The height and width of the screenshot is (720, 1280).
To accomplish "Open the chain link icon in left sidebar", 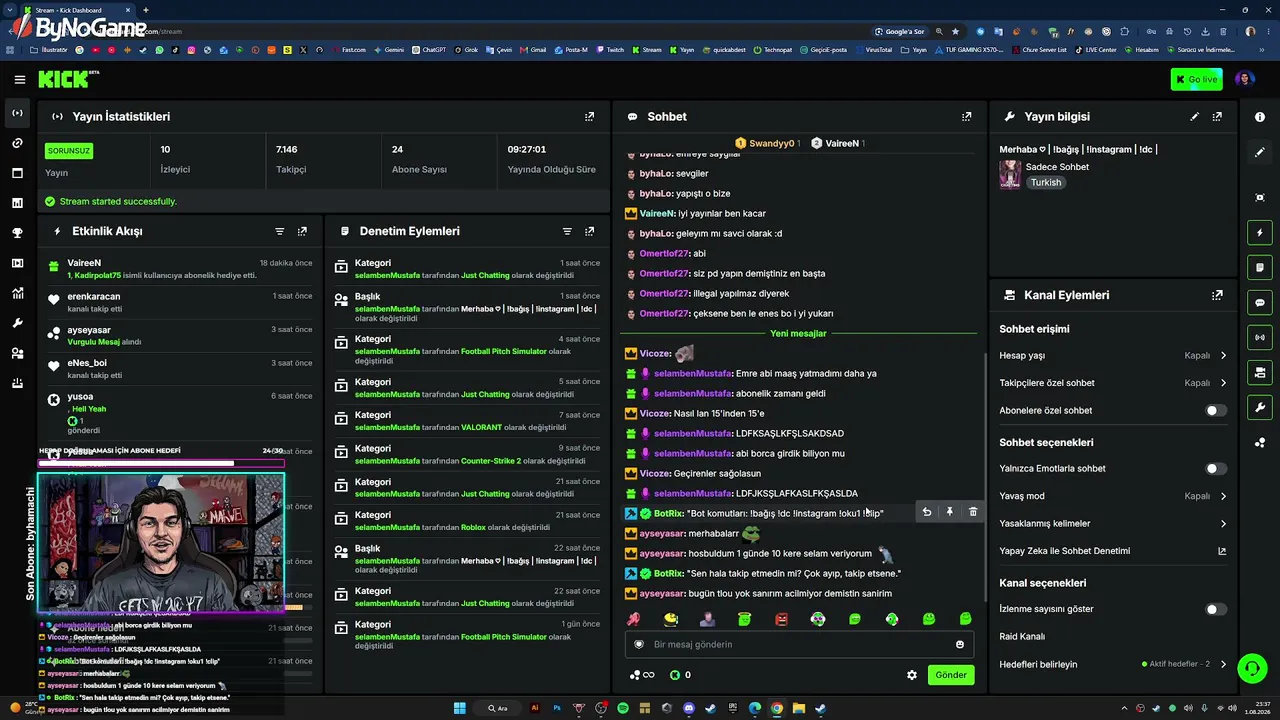I will (x=17, y=143).
